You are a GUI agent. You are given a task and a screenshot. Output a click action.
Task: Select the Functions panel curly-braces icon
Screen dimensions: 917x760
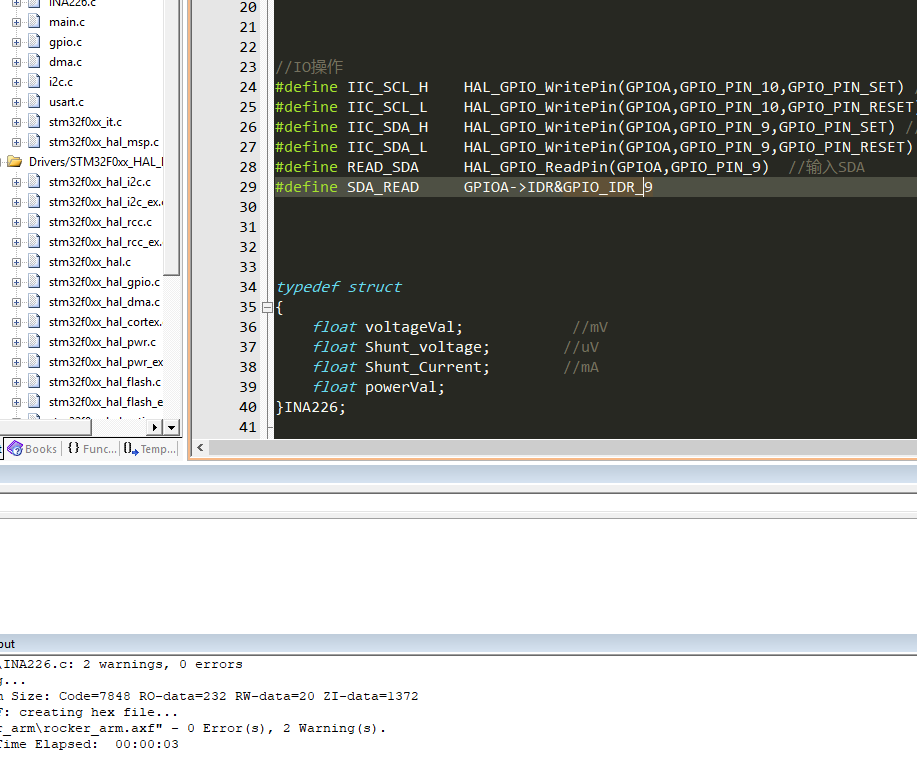point(74,449)
